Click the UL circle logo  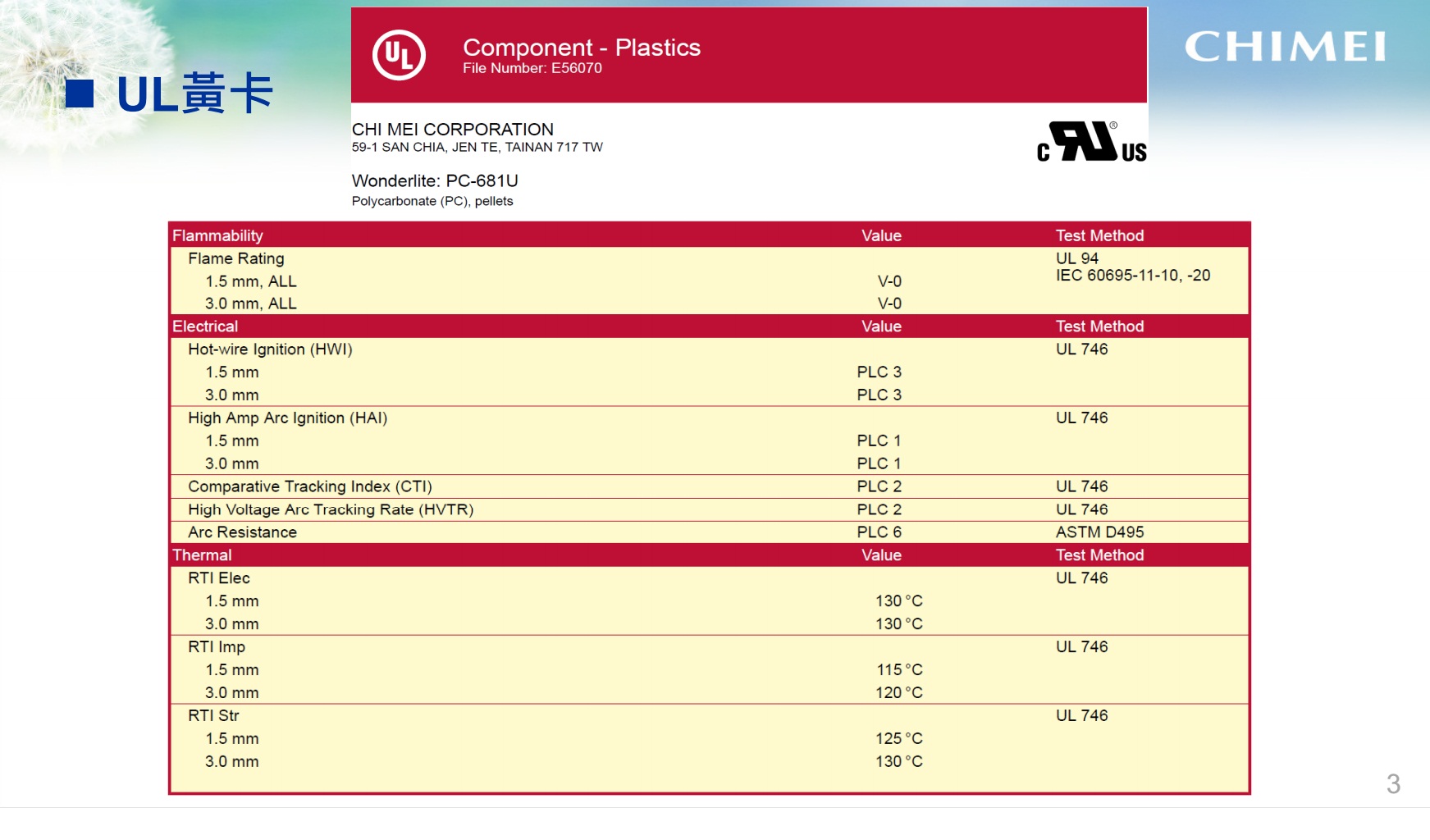(x=399, y=55)
